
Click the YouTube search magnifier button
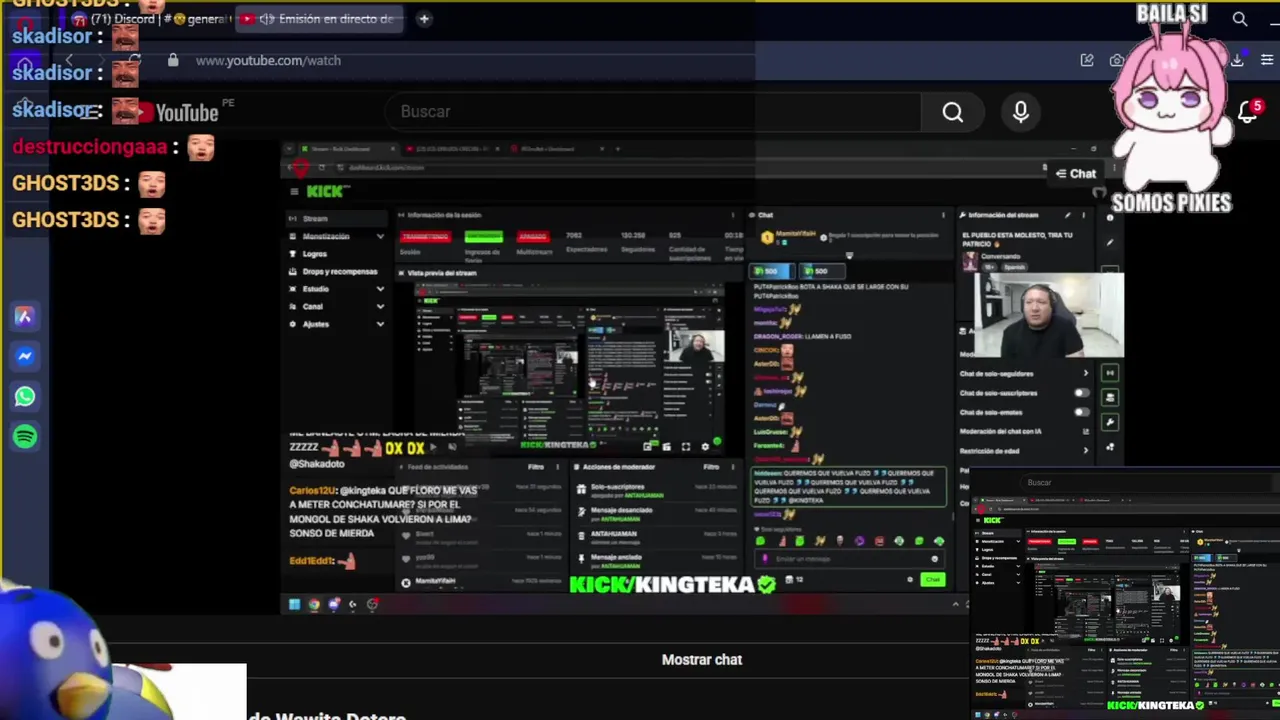(x=952, y=113)
